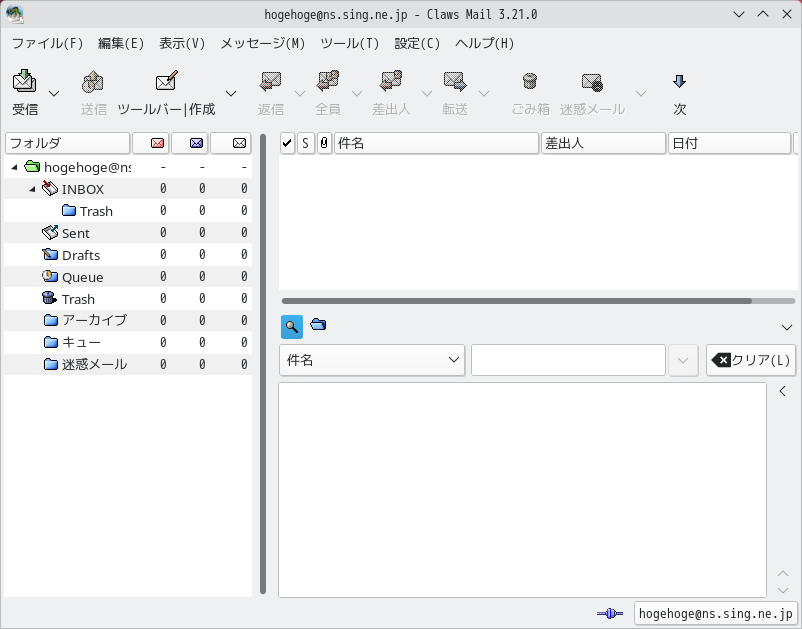The image size is (802, 629).
Task: Click the クリア(L) clear search button
Action: (751, 360)
